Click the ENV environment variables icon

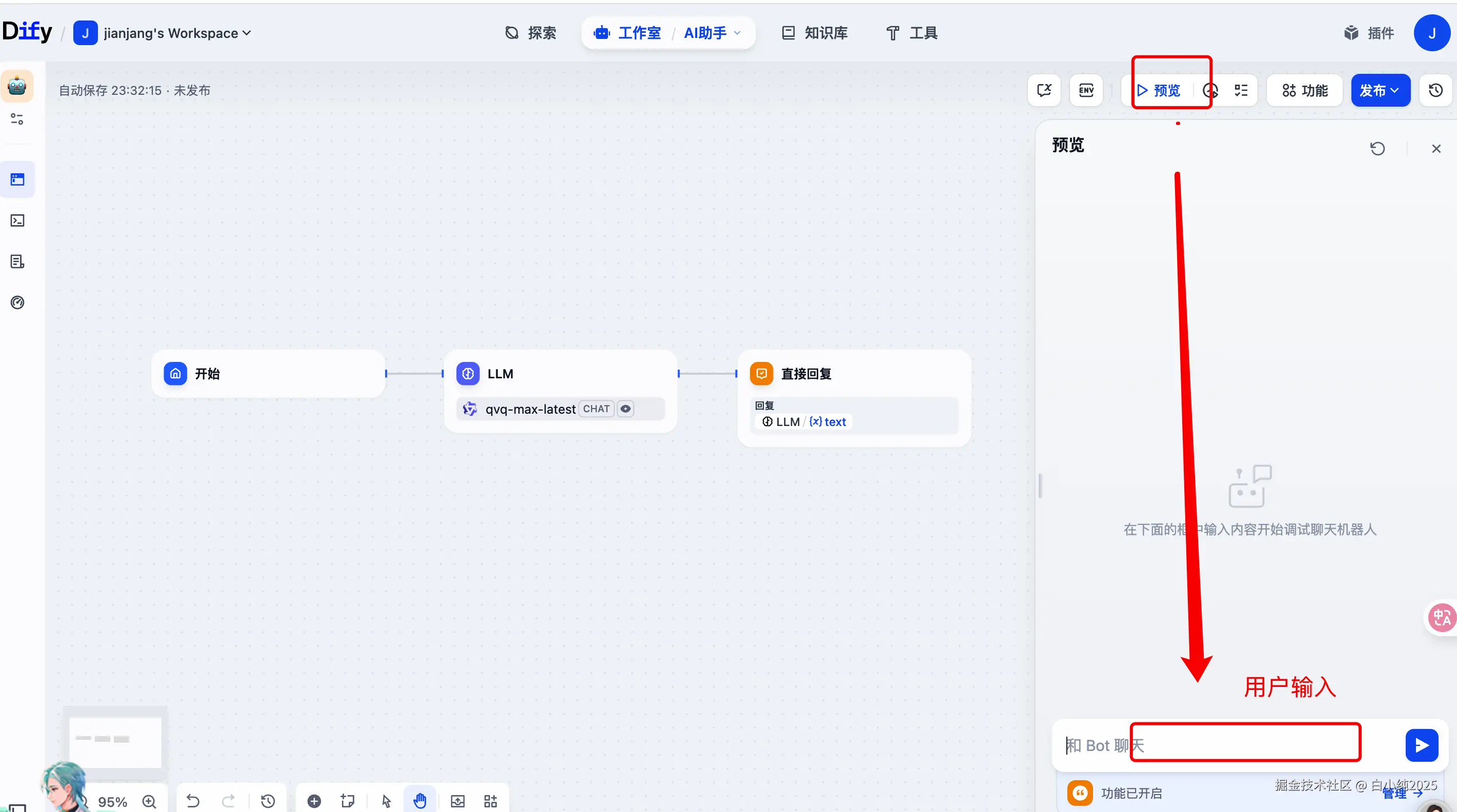tap(1086, 90)
